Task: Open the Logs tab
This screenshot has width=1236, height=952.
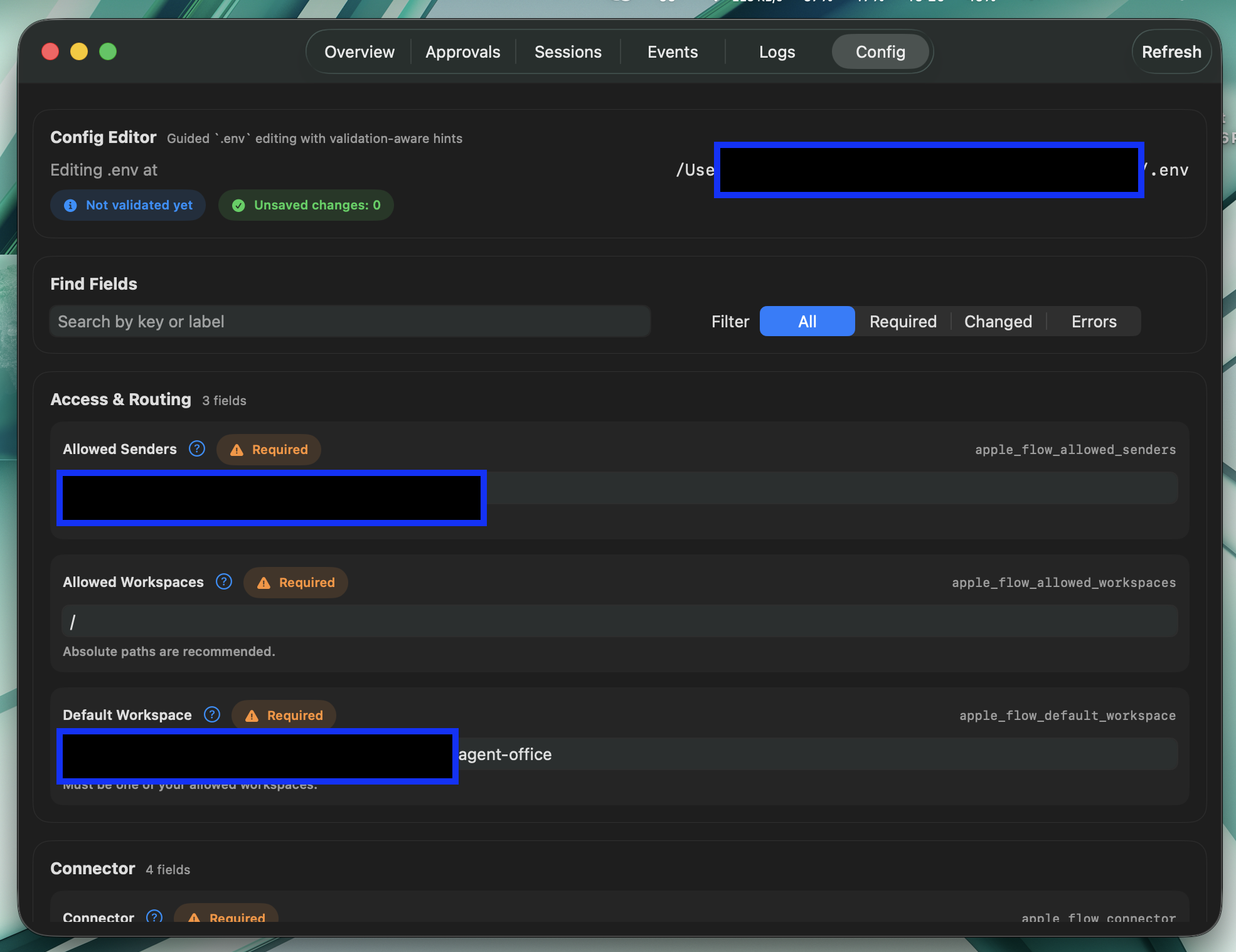Action: (x=777, y=51)
